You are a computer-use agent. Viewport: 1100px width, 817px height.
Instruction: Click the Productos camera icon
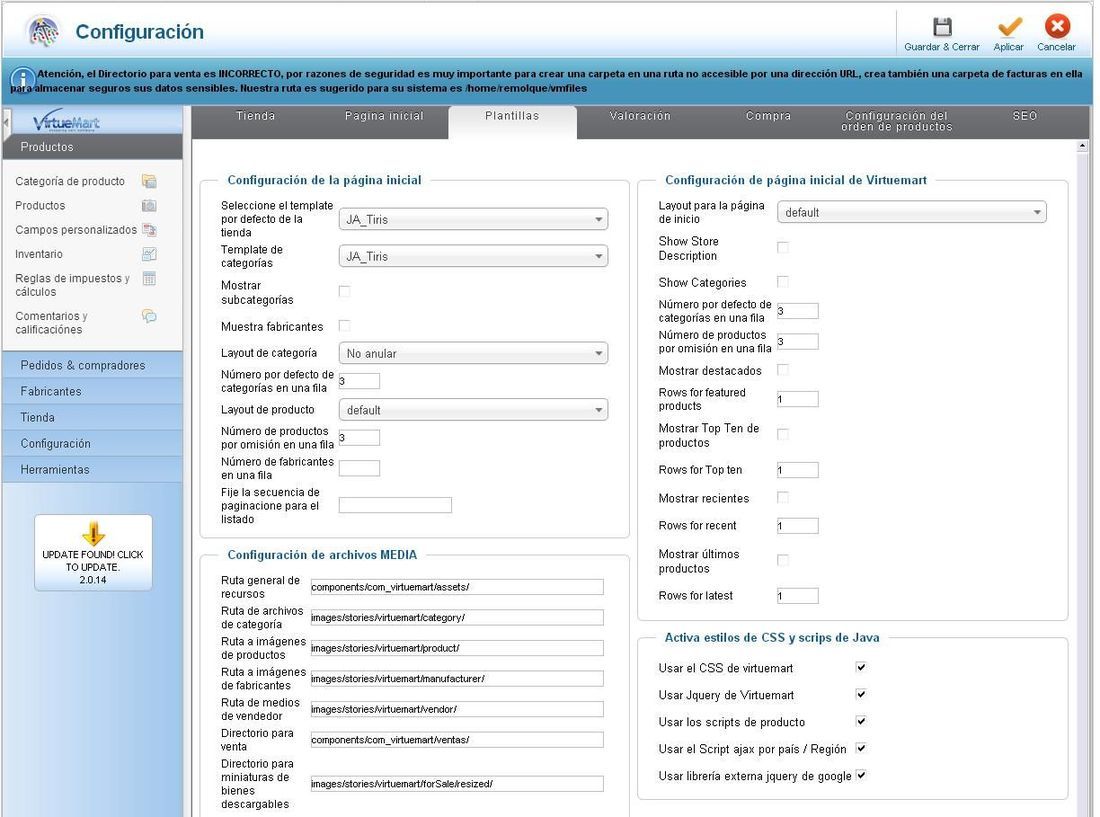coord(149,205)
